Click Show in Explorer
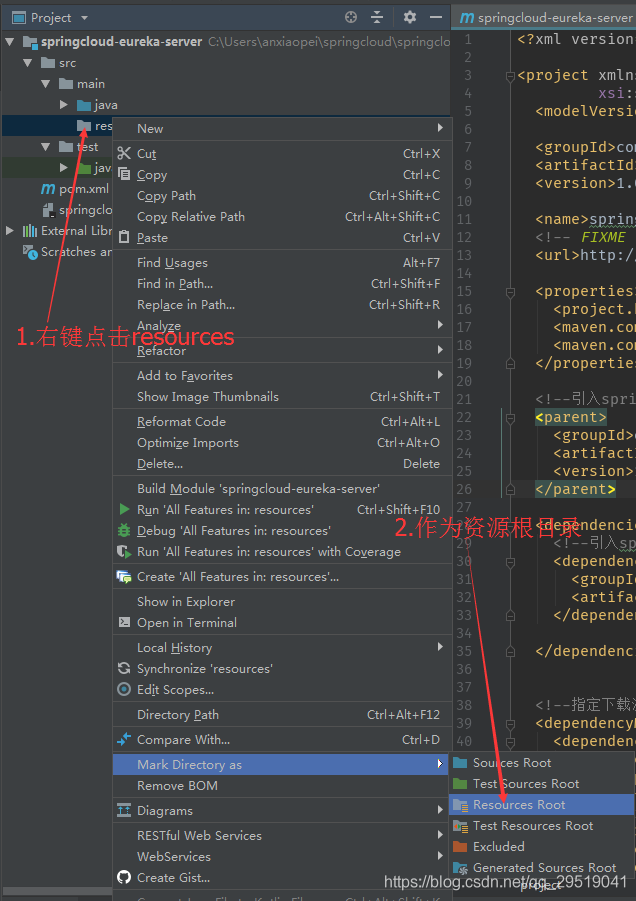Screen dimensions: 636x901 [283, 602]
